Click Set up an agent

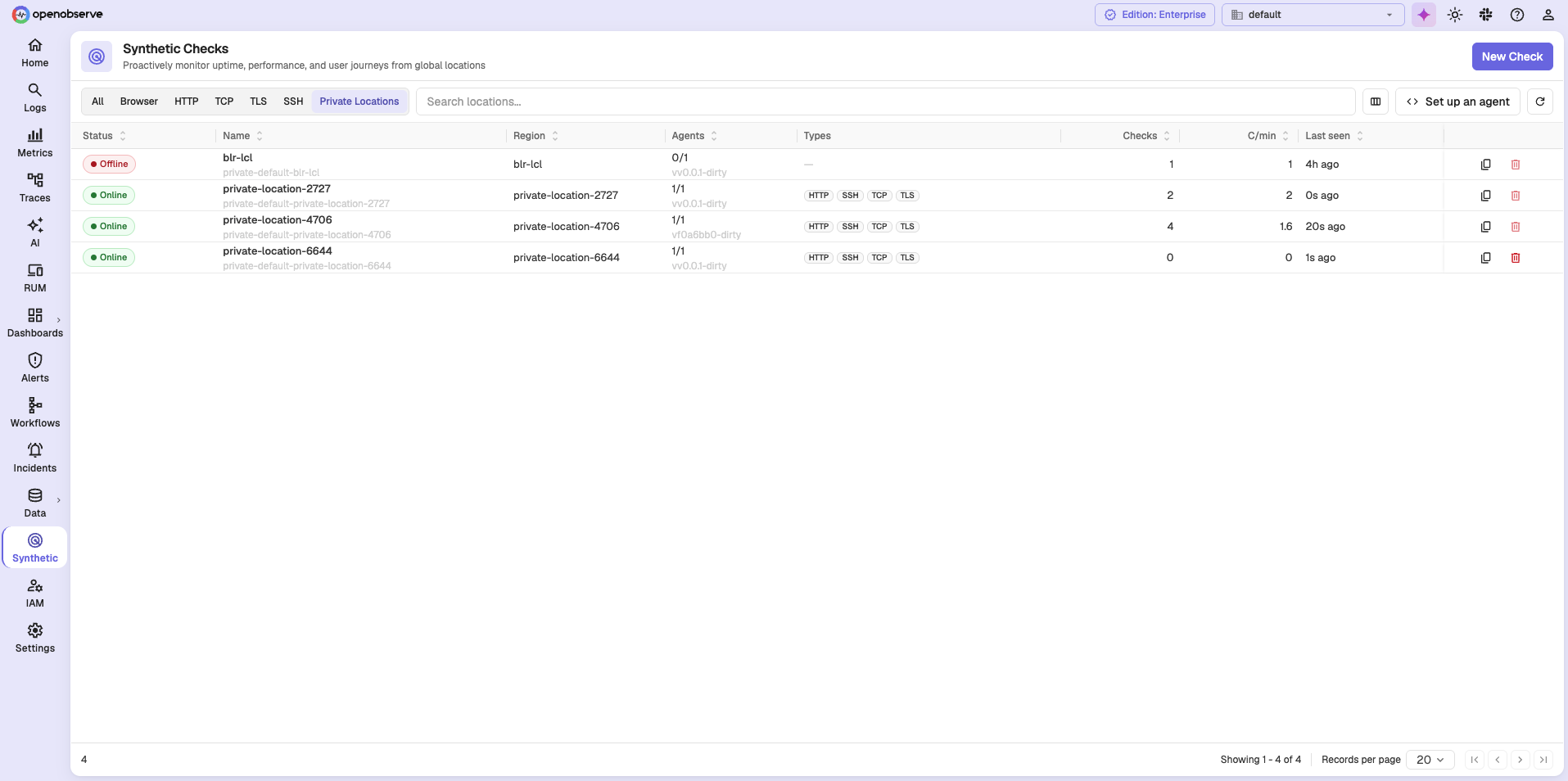1457,102
